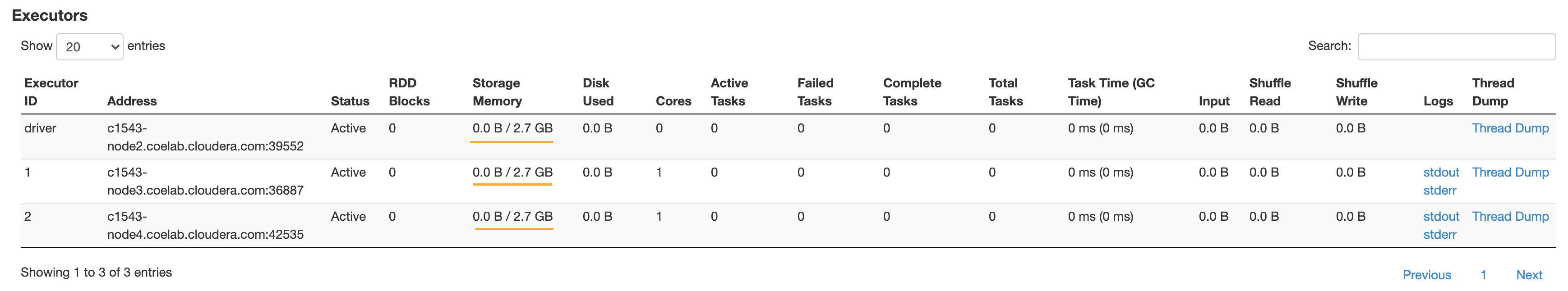The image size is (1568, 291).
Task: View stderr log of executor 1
Action: 1440,190
